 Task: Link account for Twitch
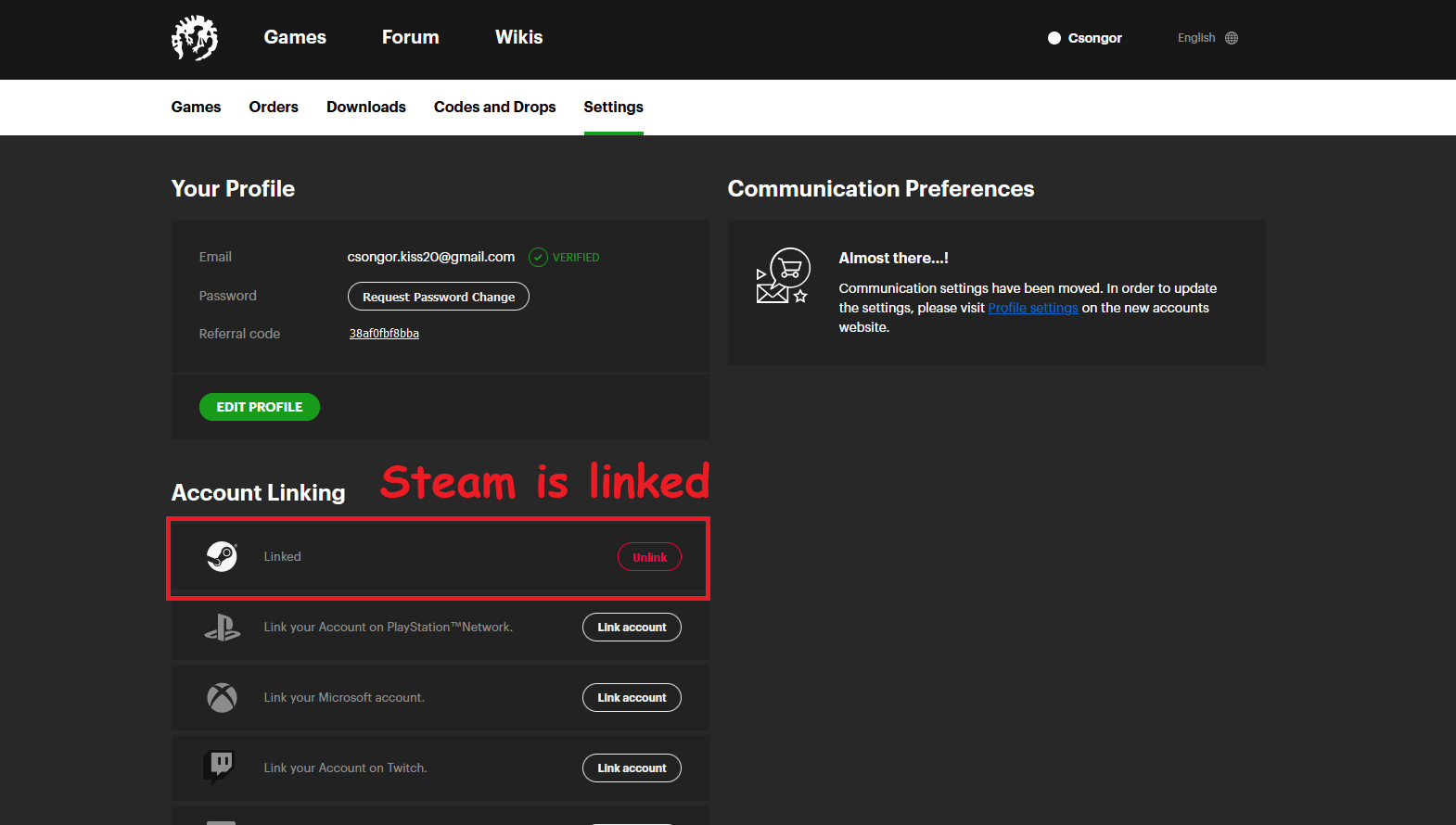click(x=632, y=768)
